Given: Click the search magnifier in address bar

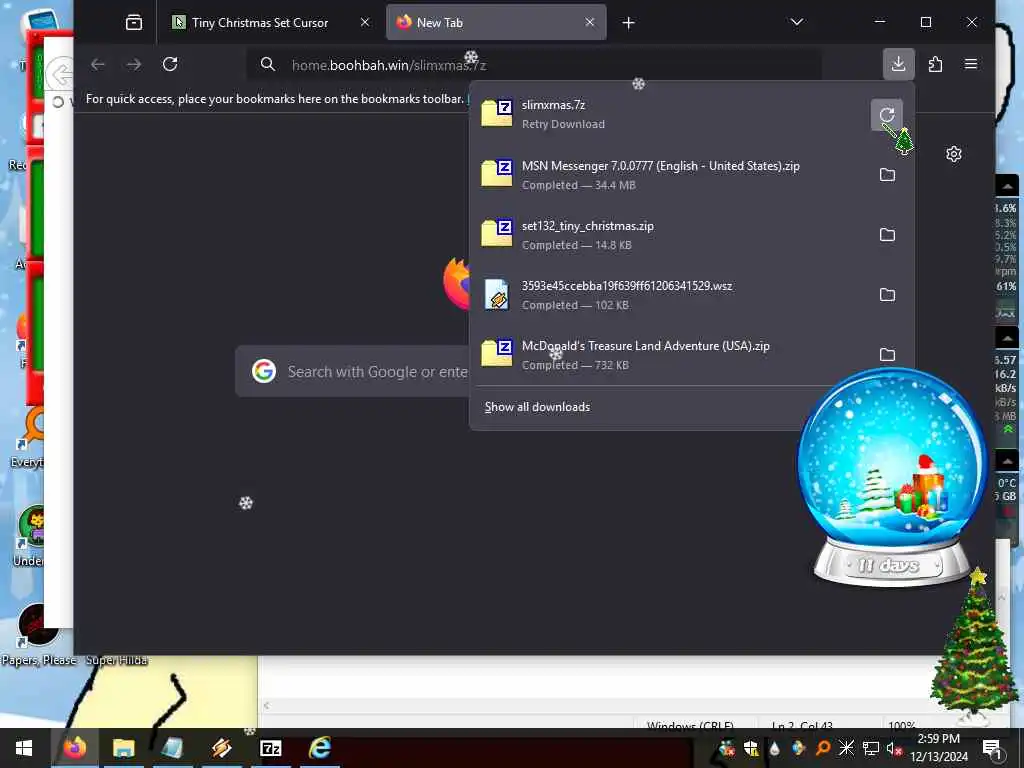Looking at the screenshot, I should click(x=268, y=64).
